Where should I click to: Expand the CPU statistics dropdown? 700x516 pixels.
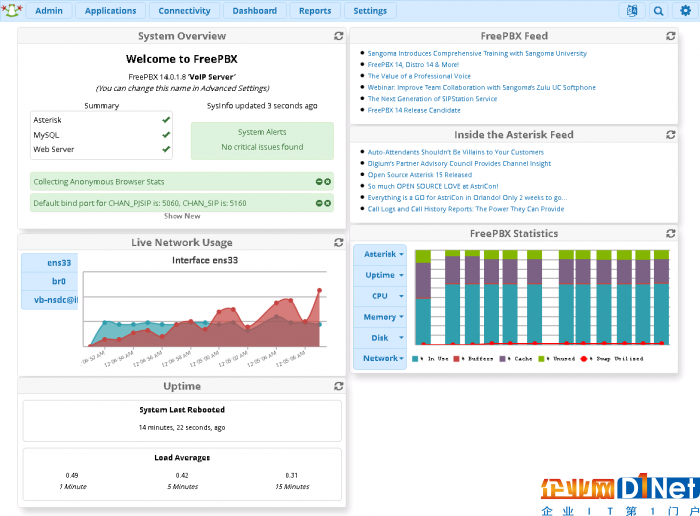click(380, 296)
